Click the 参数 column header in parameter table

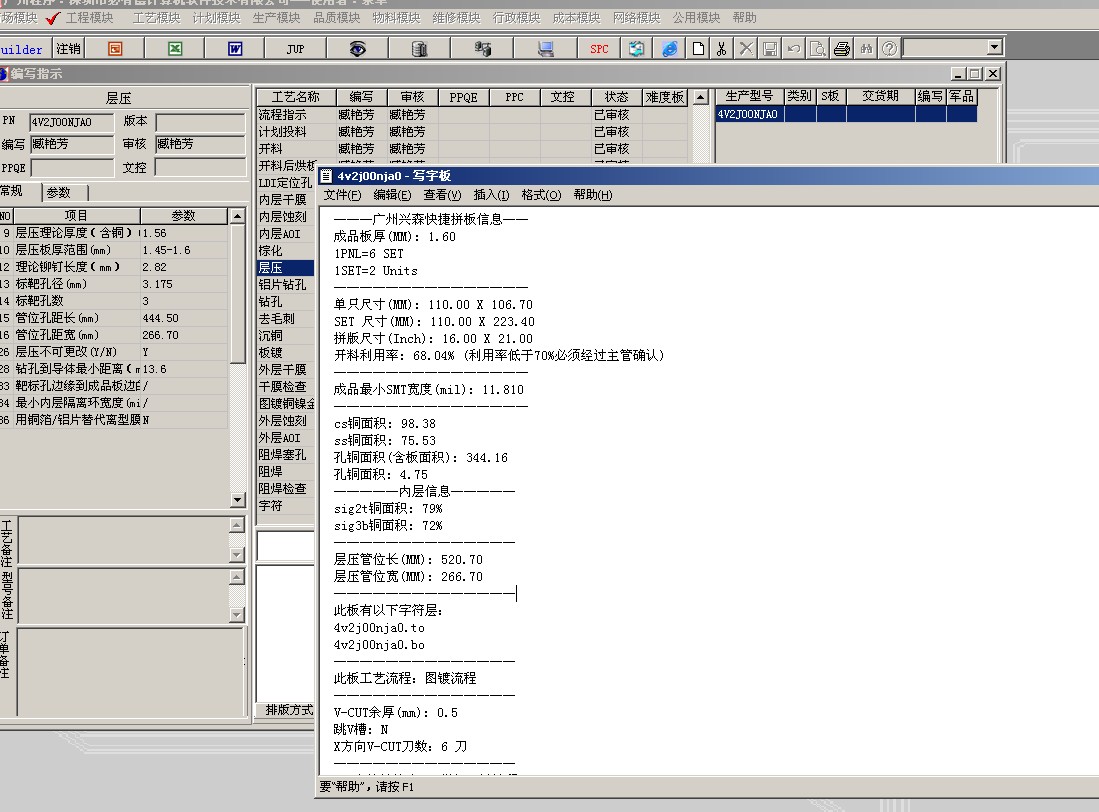[184, 216]
